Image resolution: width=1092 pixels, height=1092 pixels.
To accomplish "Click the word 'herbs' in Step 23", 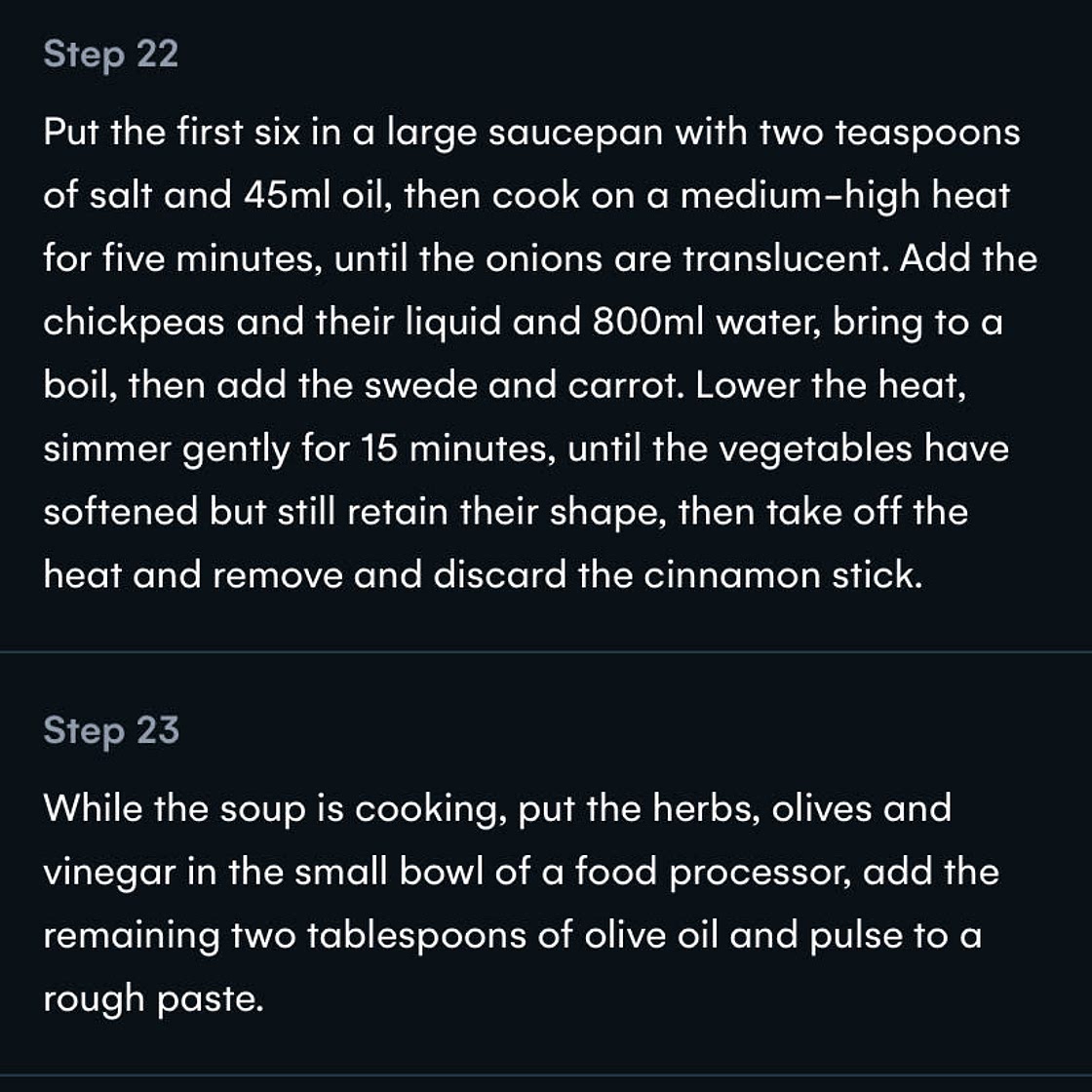I will [x=706, y=808].
